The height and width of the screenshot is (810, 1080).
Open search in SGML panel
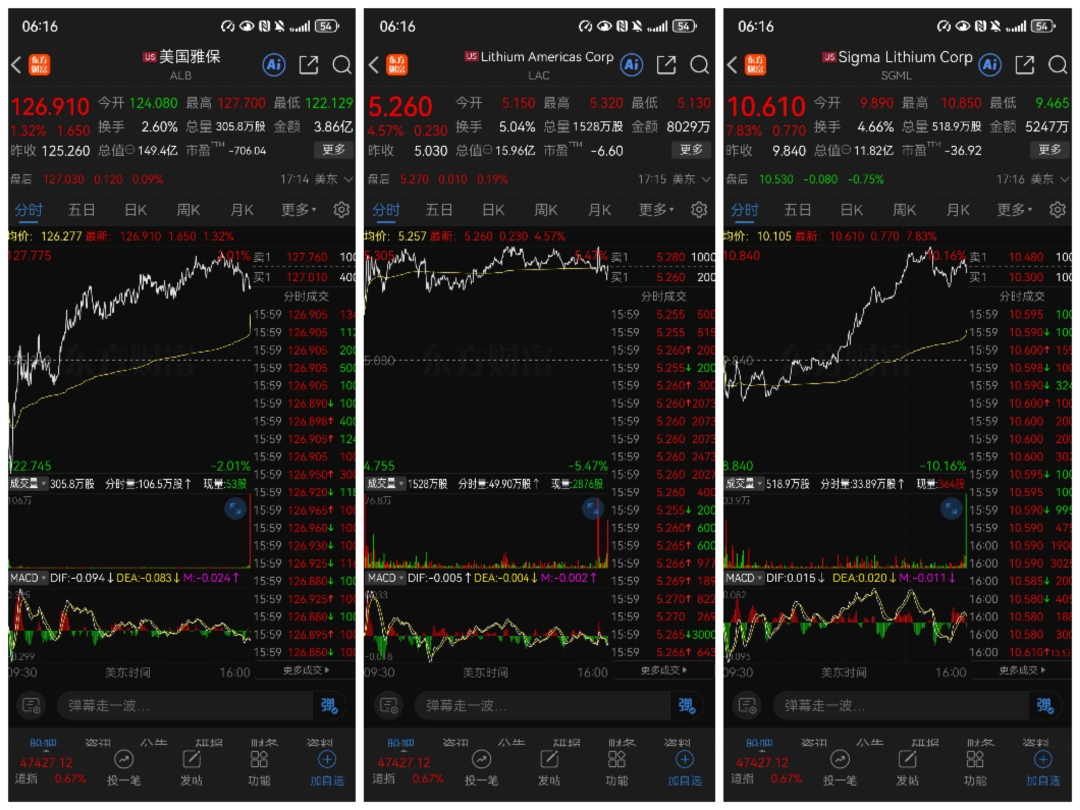[1057, 65]
